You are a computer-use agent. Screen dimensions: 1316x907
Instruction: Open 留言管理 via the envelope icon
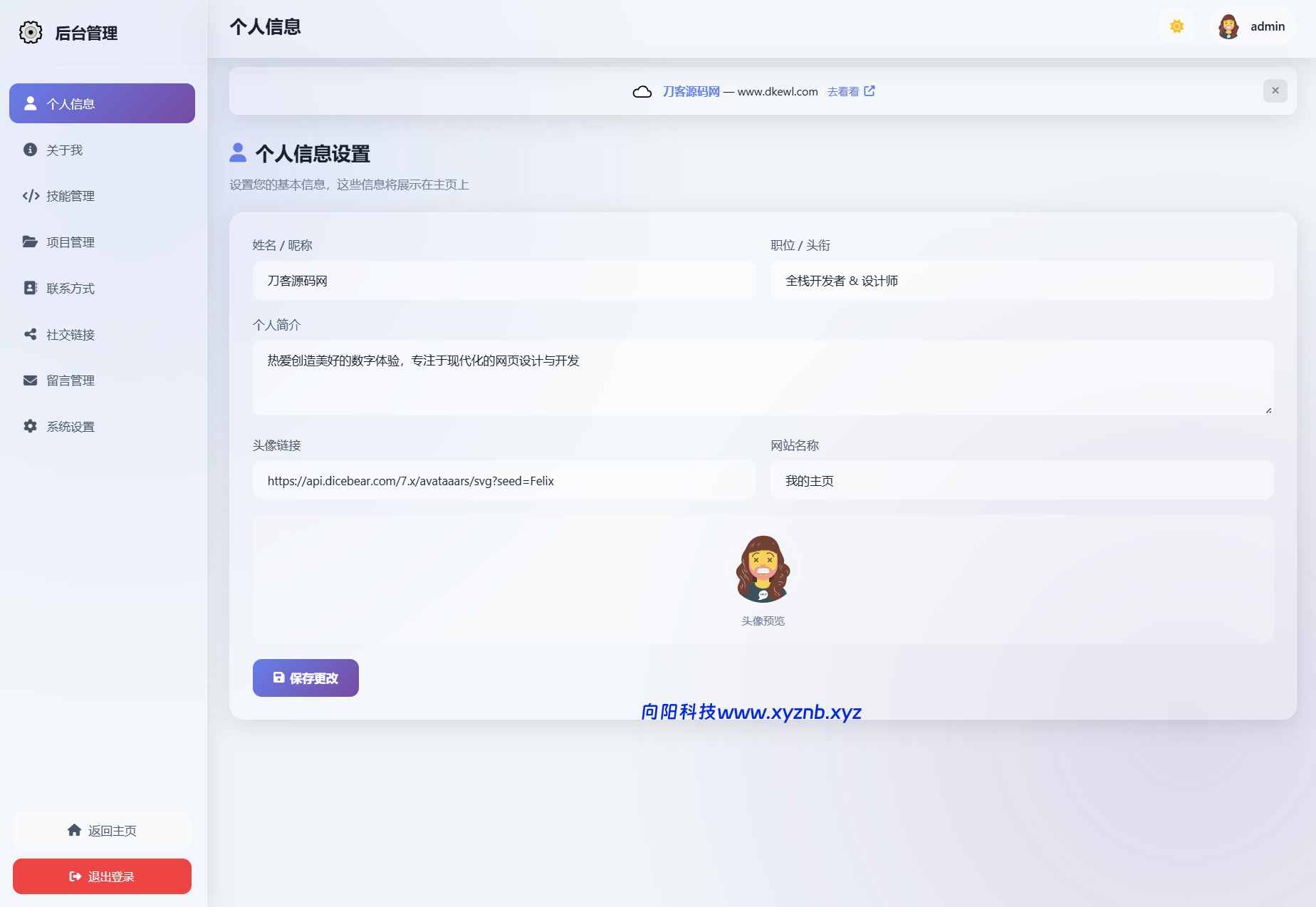click(x=29, y=380)
